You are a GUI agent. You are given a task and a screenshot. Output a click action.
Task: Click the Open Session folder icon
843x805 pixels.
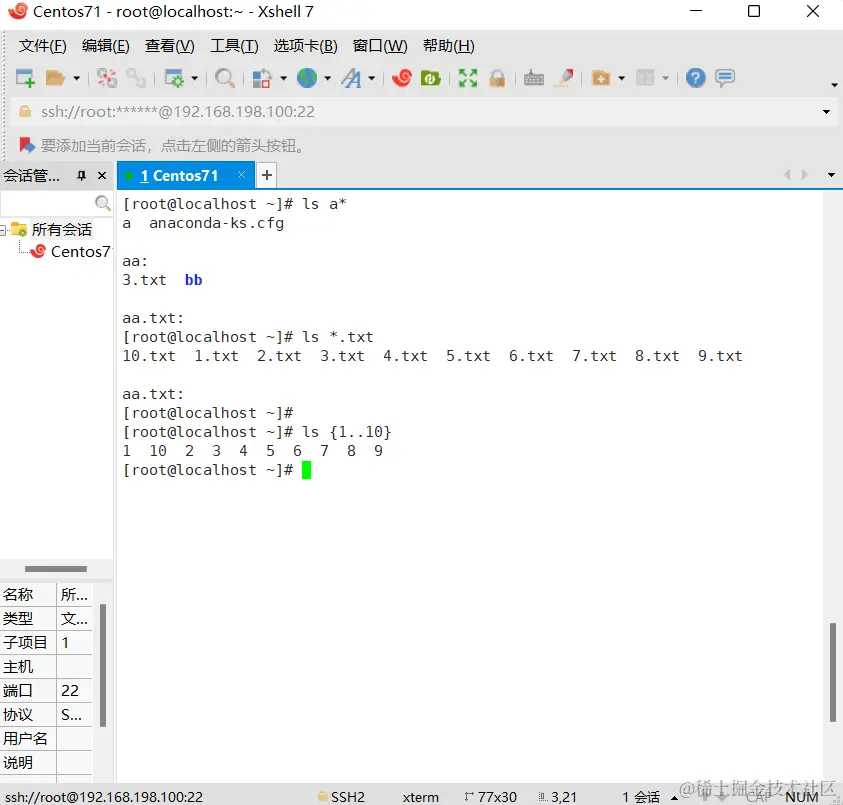tap(55, 79)
